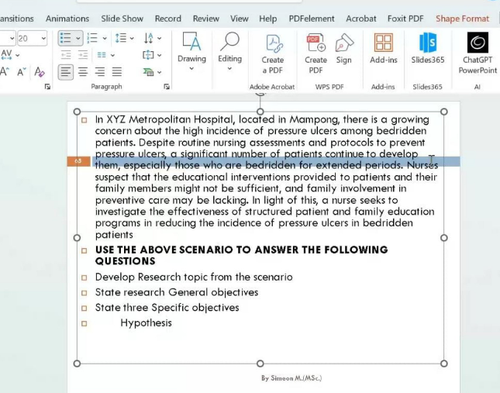Viewport: 500px width, 393px height.
Task: Click the Line Spacing icon
Action: [121, 38]
